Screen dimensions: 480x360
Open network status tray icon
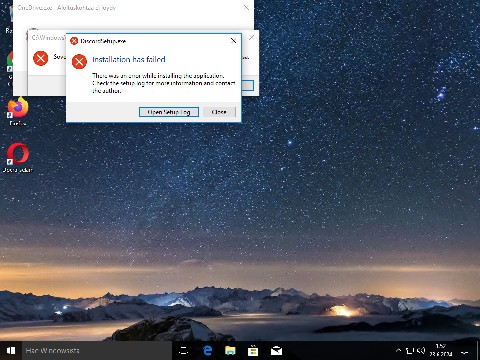tap(410, 351)
